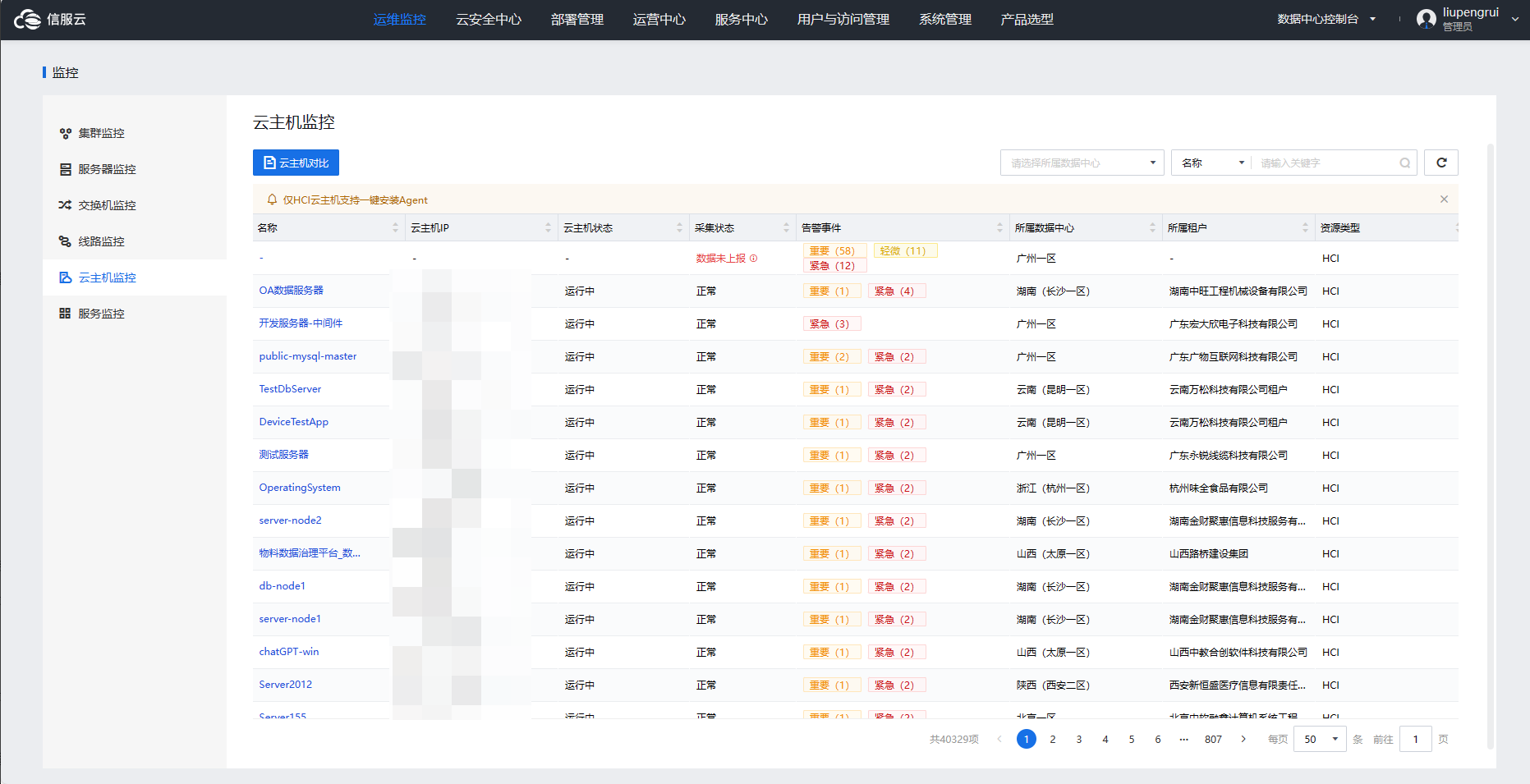Open TestDbServer host link

290,389
